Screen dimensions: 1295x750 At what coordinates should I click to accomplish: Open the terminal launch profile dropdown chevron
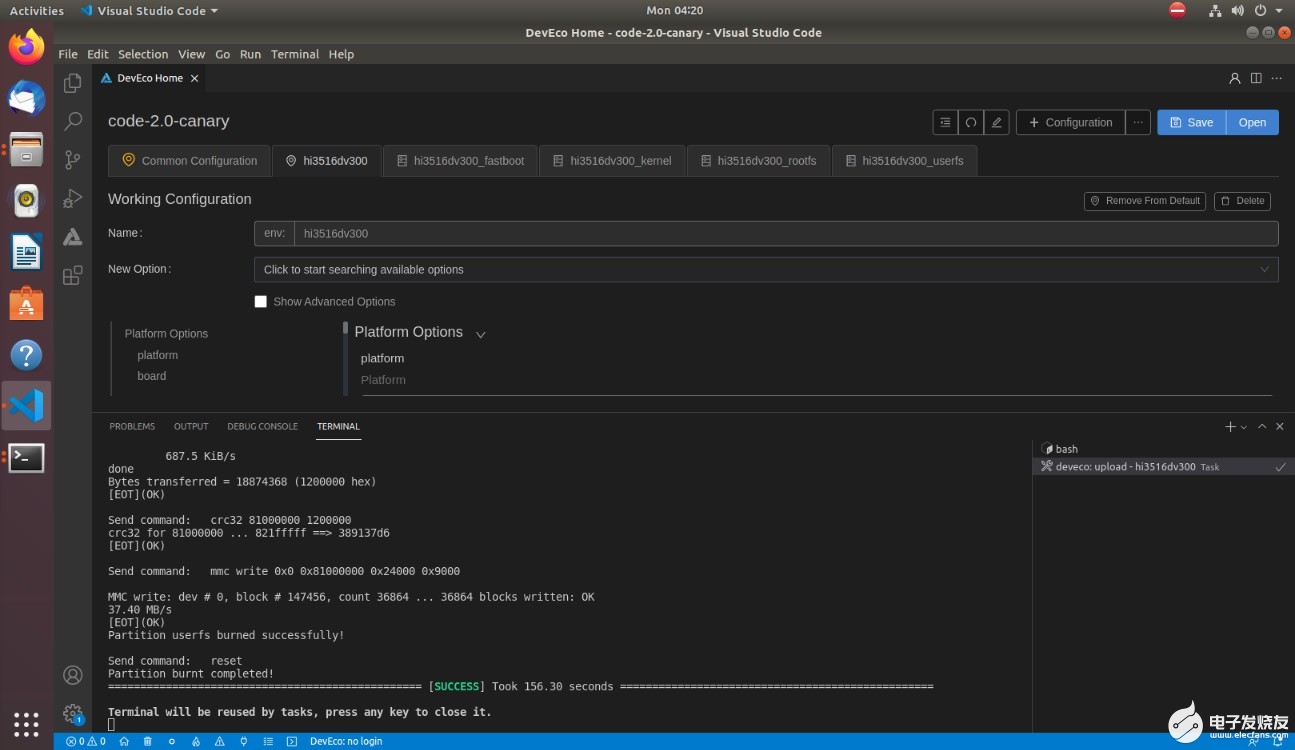click(1244, 427)
